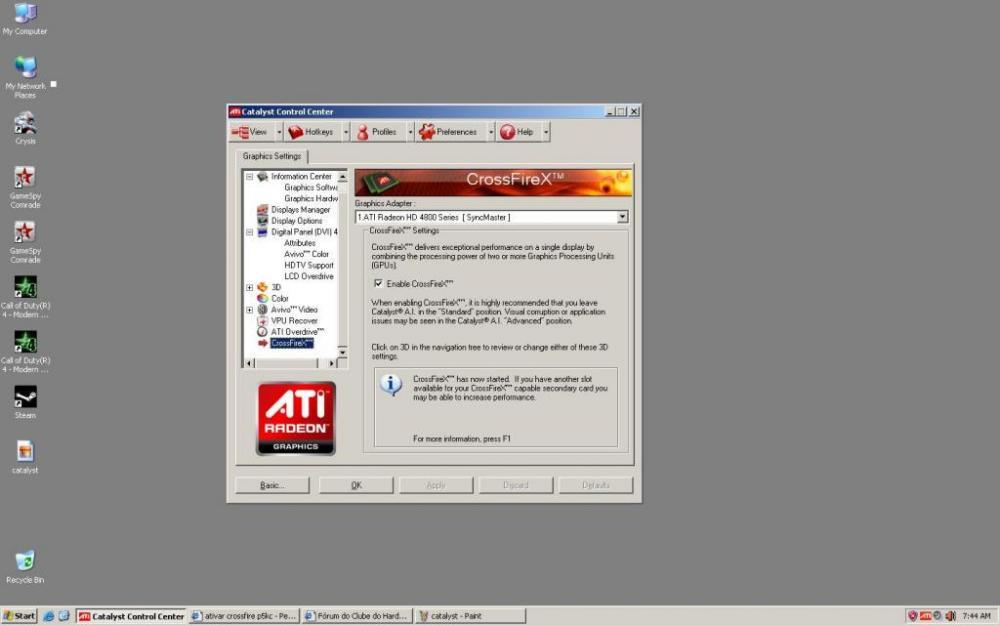
Task: Close the Catalyst Control Center window
Action: (x=634, y=112)
